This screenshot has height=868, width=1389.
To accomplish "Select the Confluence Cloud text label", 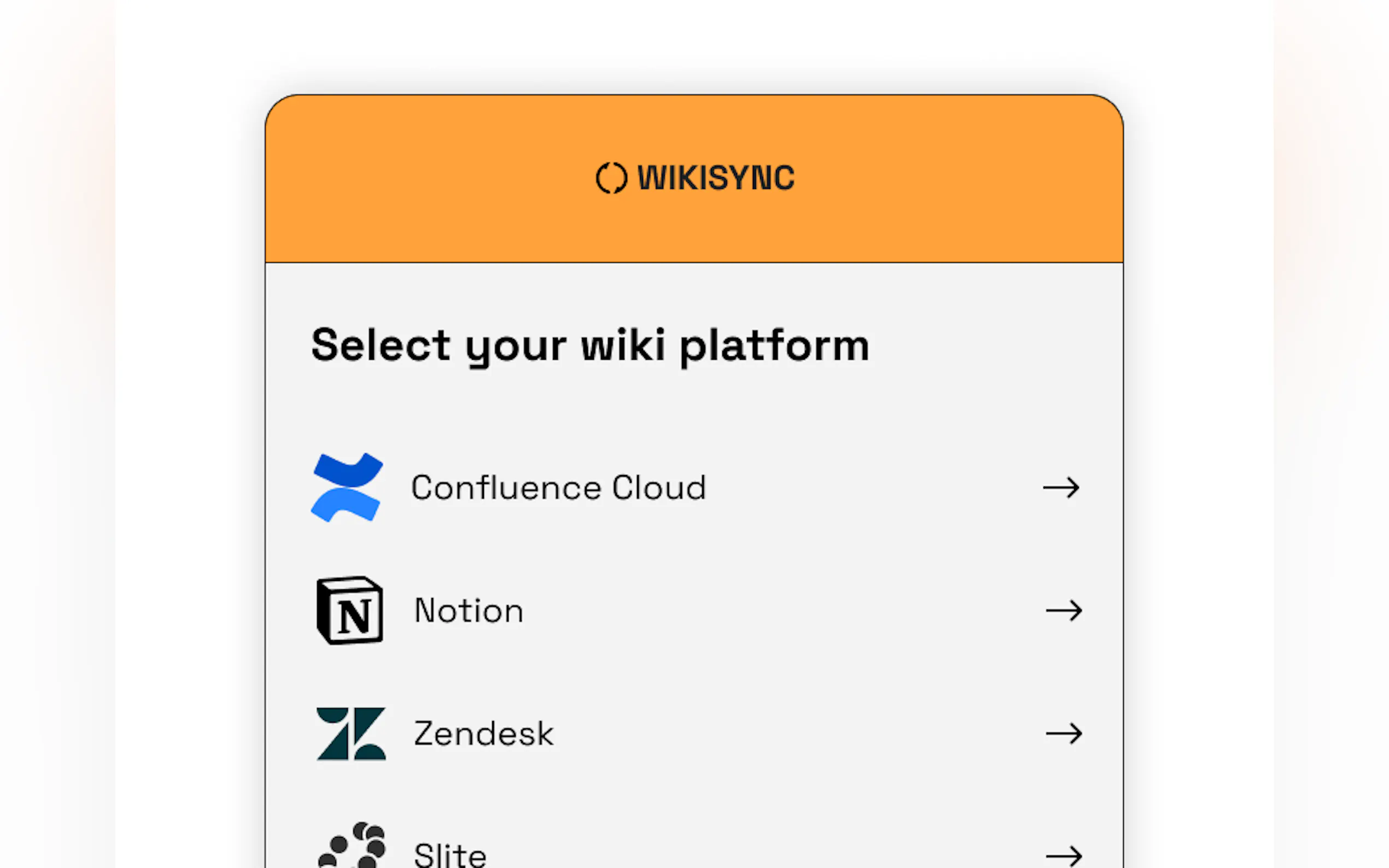I will (558, 488).
